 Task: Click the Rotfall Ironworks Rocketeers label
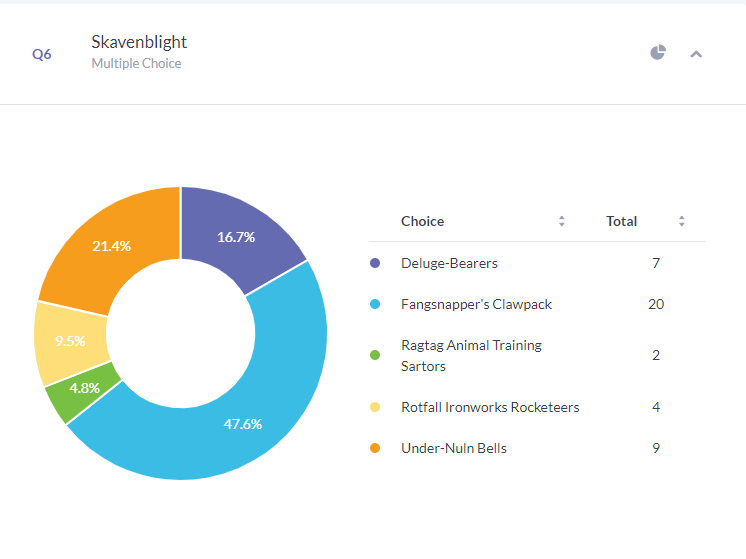pyautogui.click(x=490, y=407)
